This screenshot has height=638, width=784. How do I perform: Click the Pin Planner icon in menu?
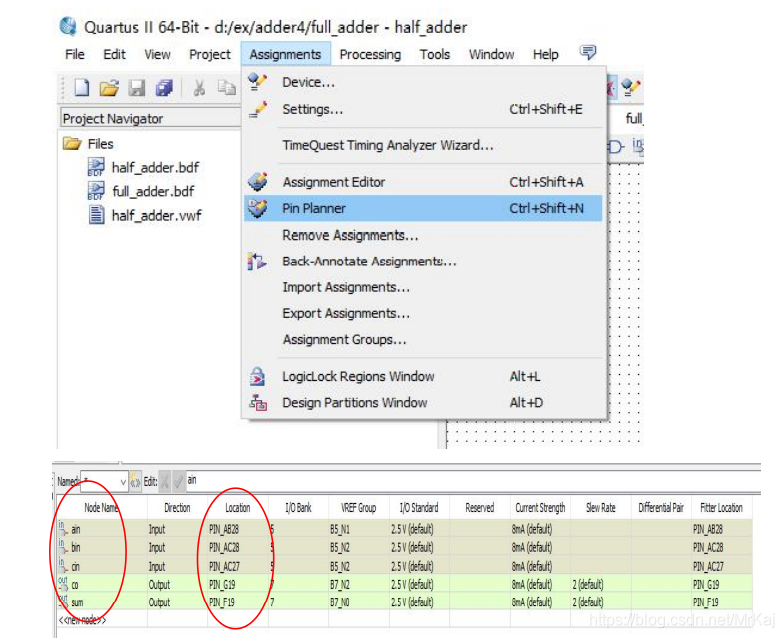258,208
